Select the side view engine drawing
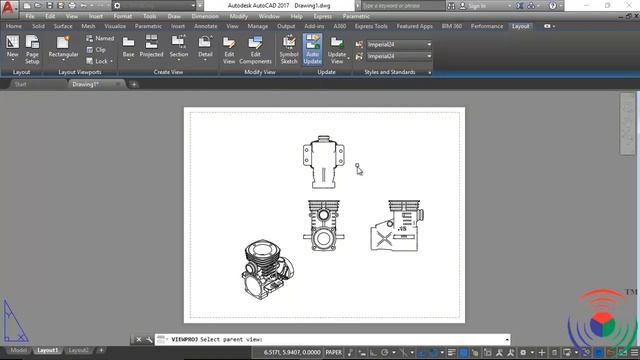This screenshot has width=640, height=360. [x=397, y=225]
